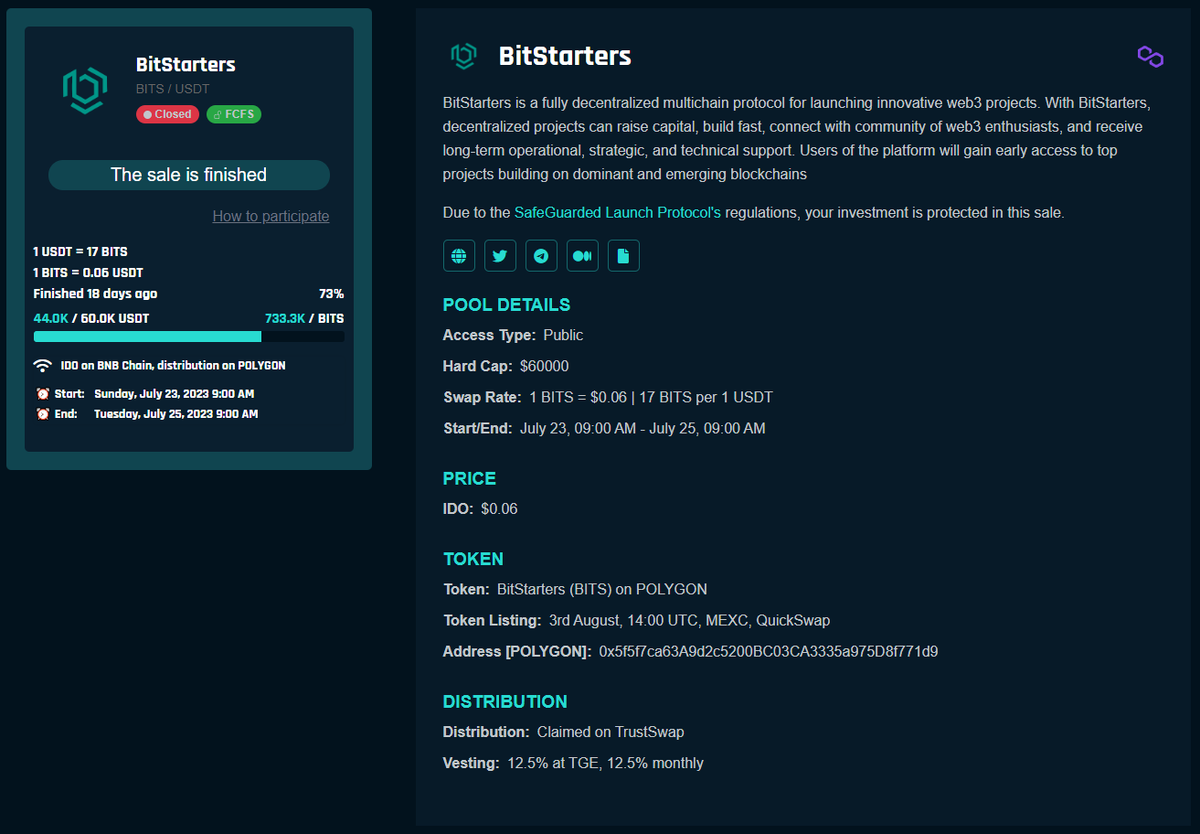Click the 1 USDT = 17 BITS rate
Screen dimensions: 1200x834
click(x=80, y=252)
